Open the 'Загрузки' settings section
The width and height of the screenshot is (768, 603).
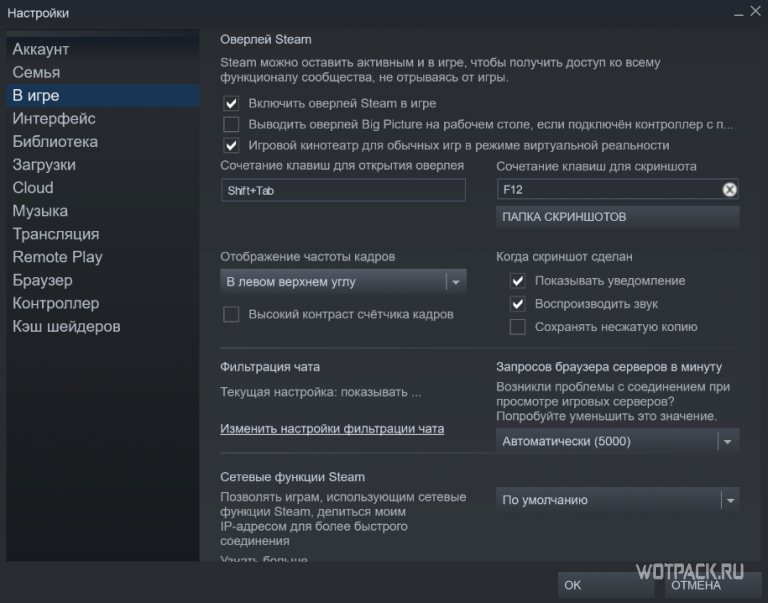pos(103,164)
